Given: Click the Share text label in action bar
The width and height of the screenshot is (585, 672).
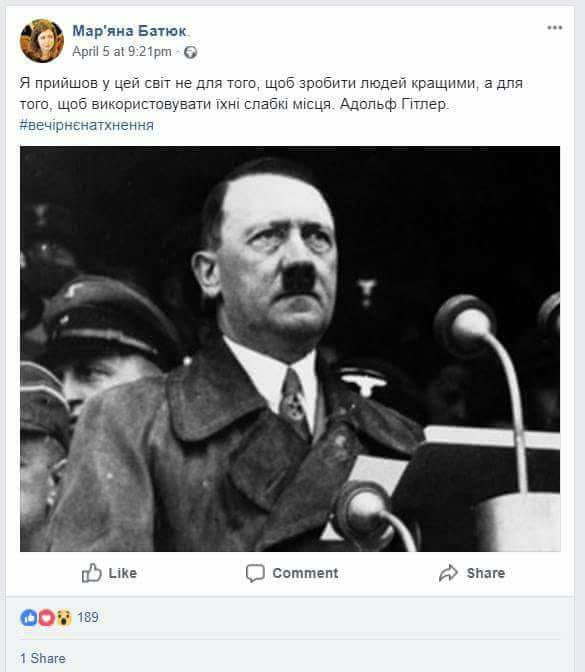Looking at the screenshot, I should pyautogui.click(x=486, y=573).
